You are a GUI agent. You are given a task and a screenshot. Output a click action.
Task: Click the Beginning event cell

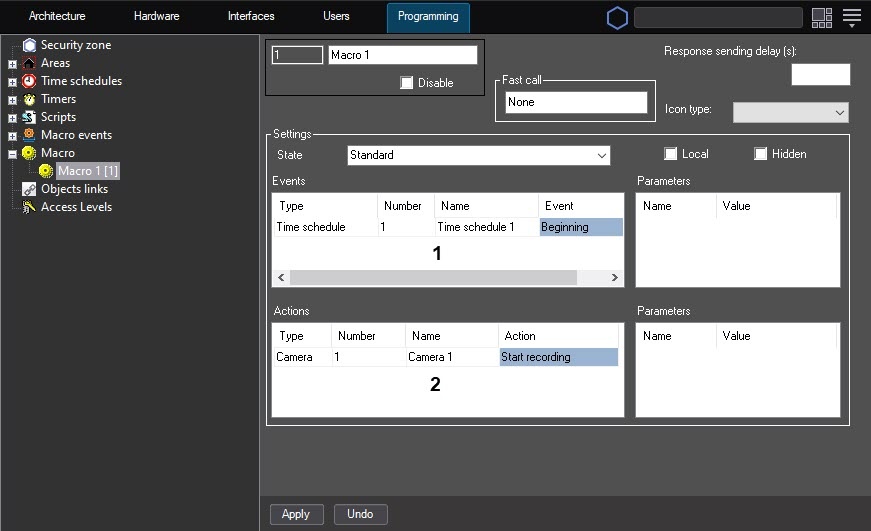pyautogui.click(x=581, y=227)
